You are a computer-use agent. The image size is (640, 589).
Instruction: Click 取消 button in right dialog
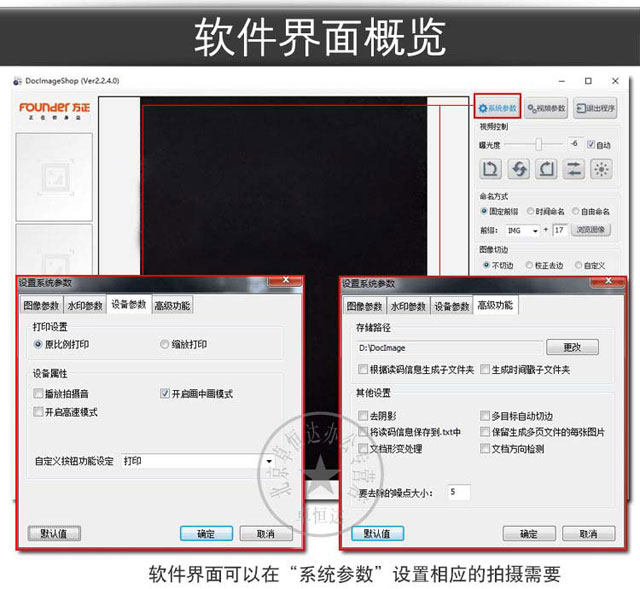tap(589, 533)
